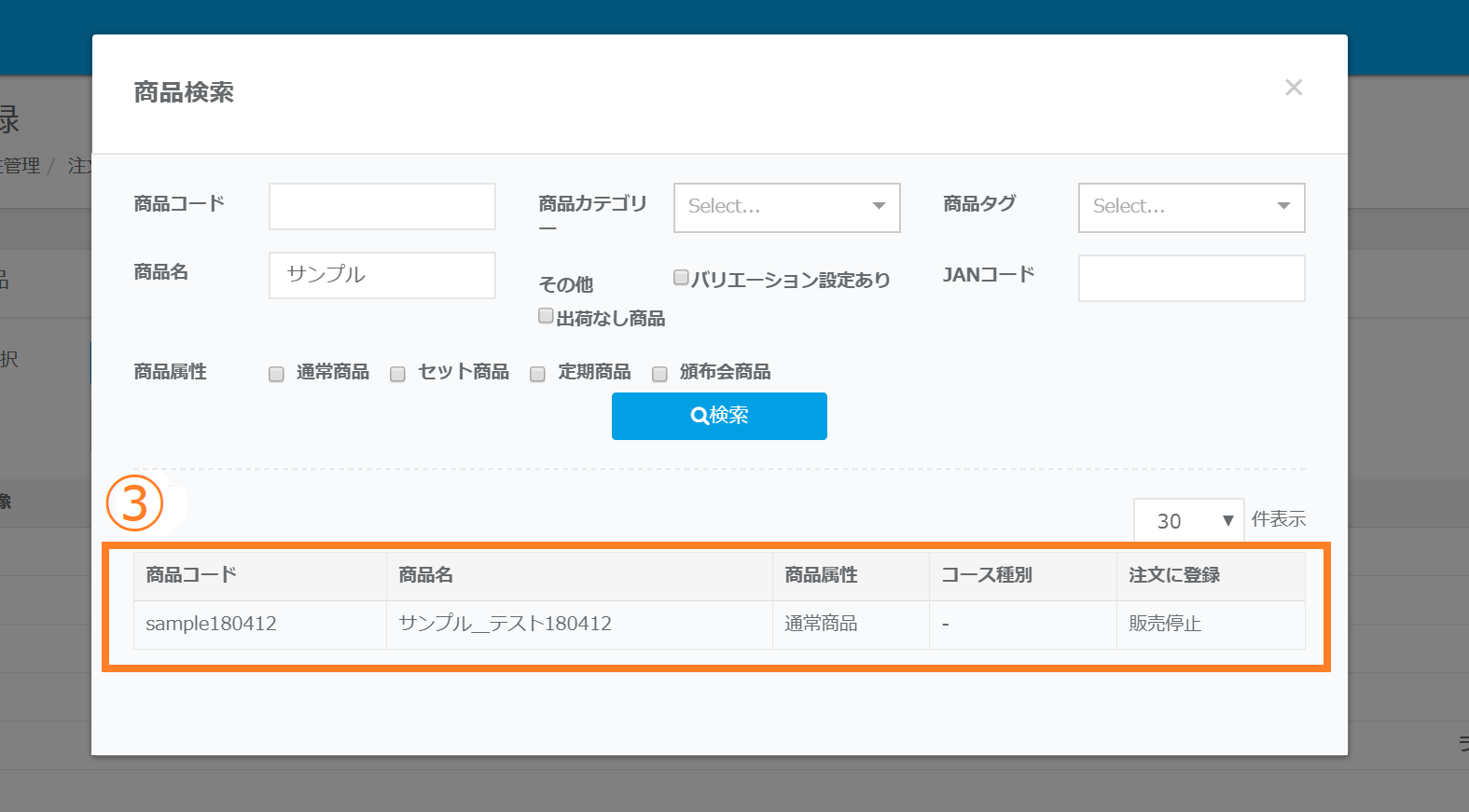Click the 商品コード column header
The image size is (1469, 812).
191,575
